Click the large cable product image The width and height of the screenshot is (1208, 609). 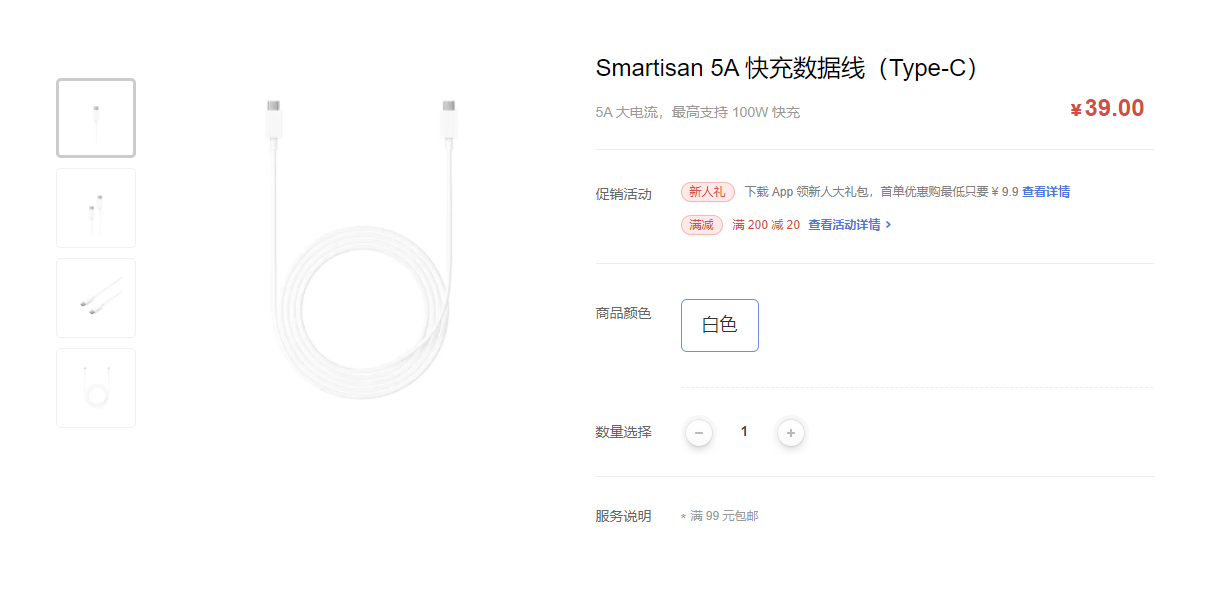pos(361,250)
